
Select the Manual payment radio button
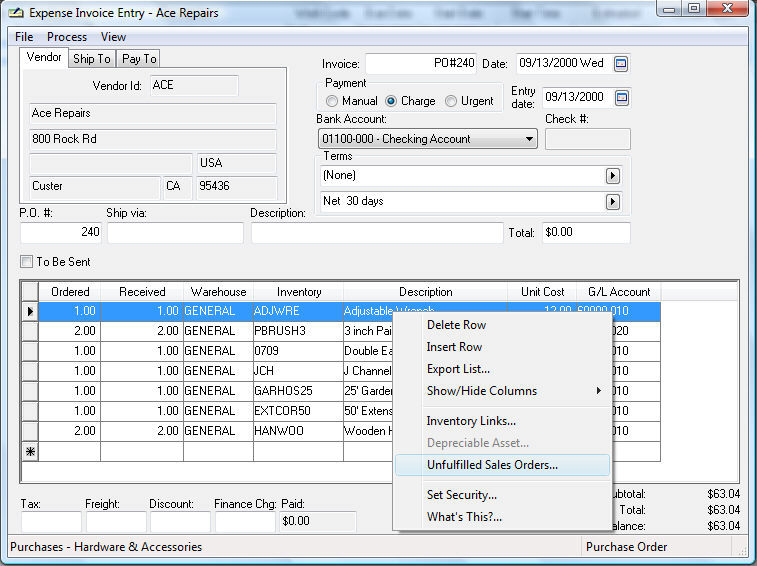(332, 101)
